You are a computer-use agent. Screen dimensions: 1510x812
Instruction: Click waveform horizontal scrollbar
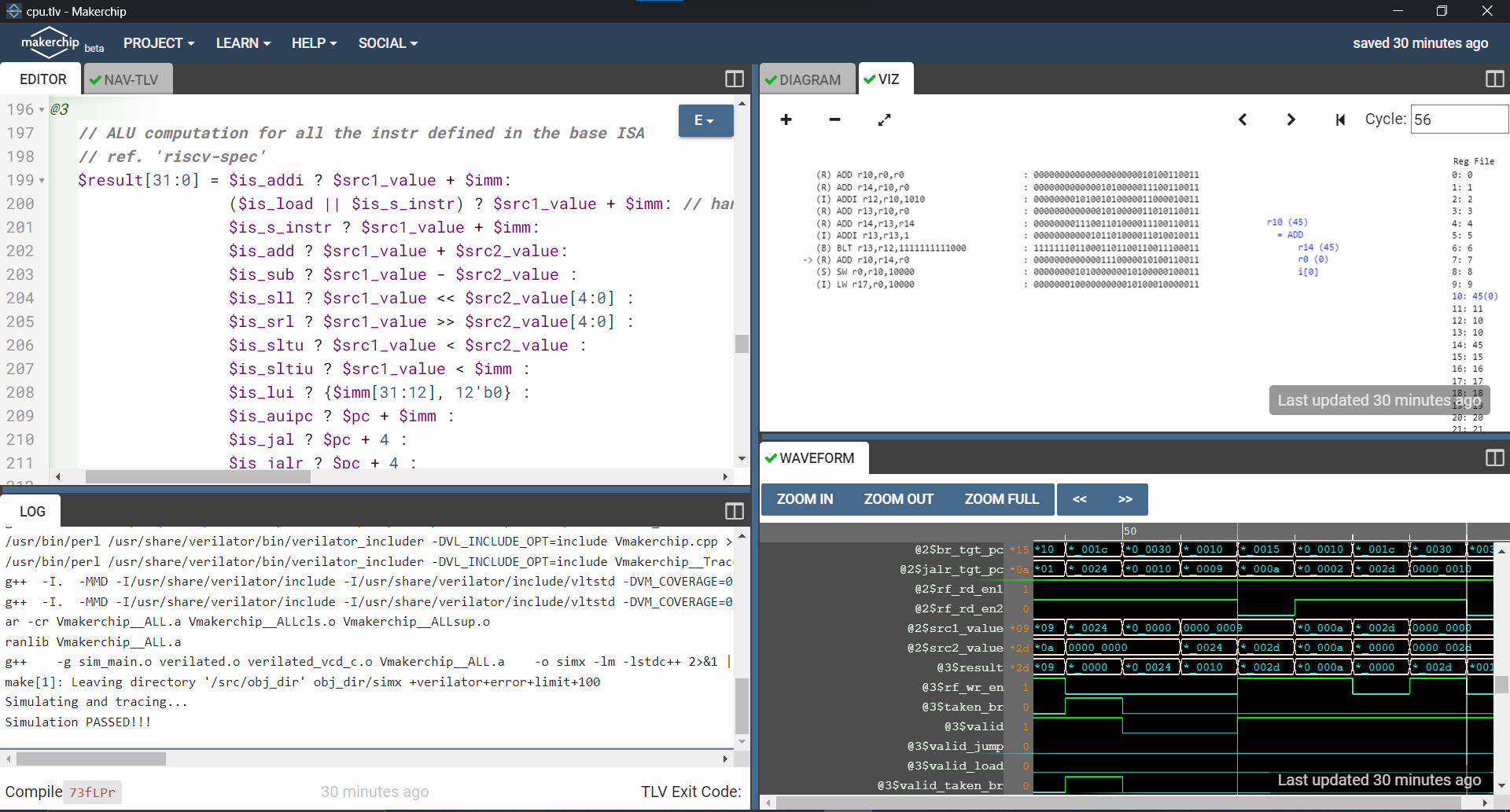tap(1118, 803)
